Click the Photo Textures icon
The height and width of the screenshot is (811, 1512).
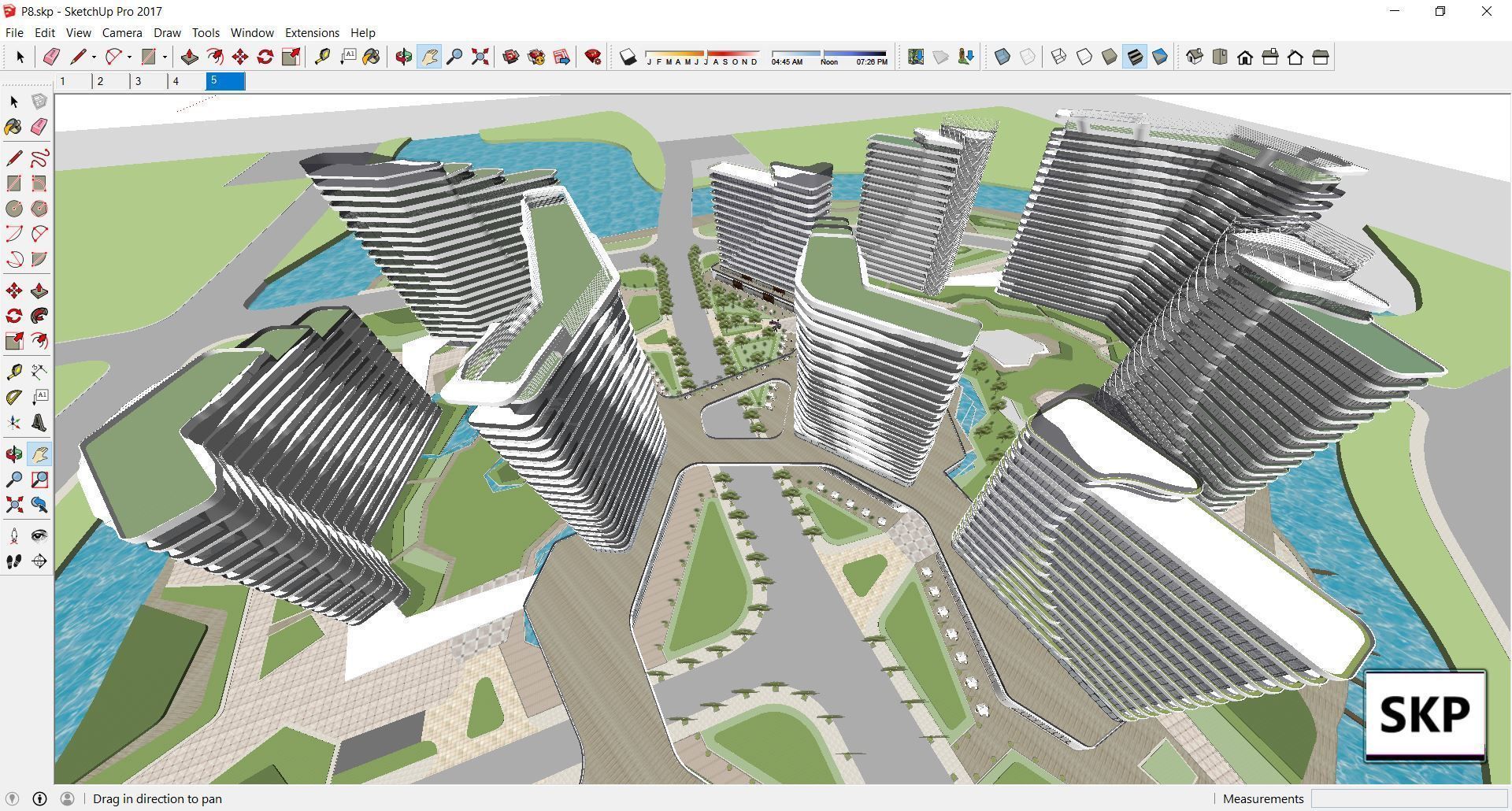966,57
